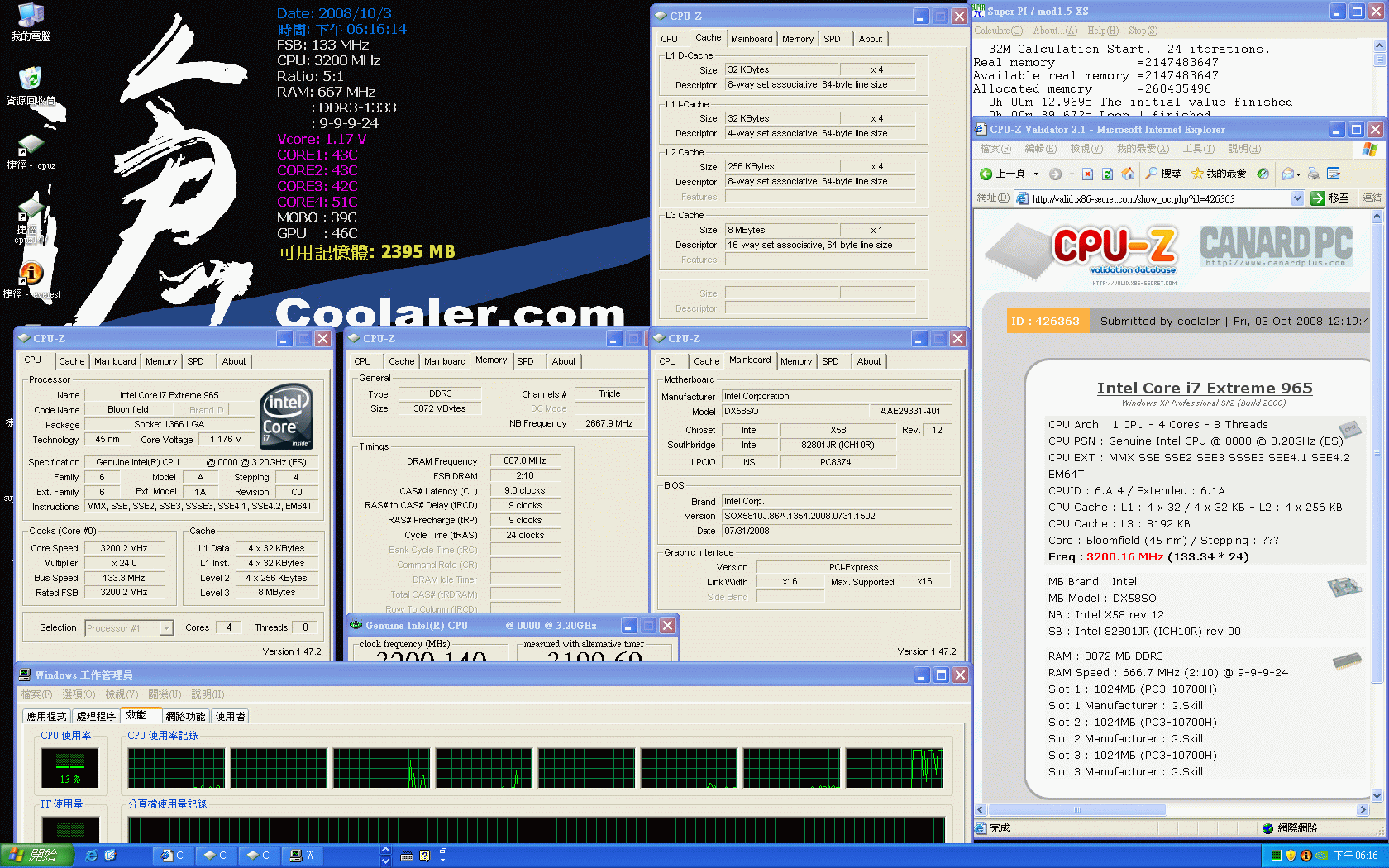This screenshot has height=868, width=1389.
Task: Launch Internet Explorer from Quick Launch
Action: (x=91, y=856)
